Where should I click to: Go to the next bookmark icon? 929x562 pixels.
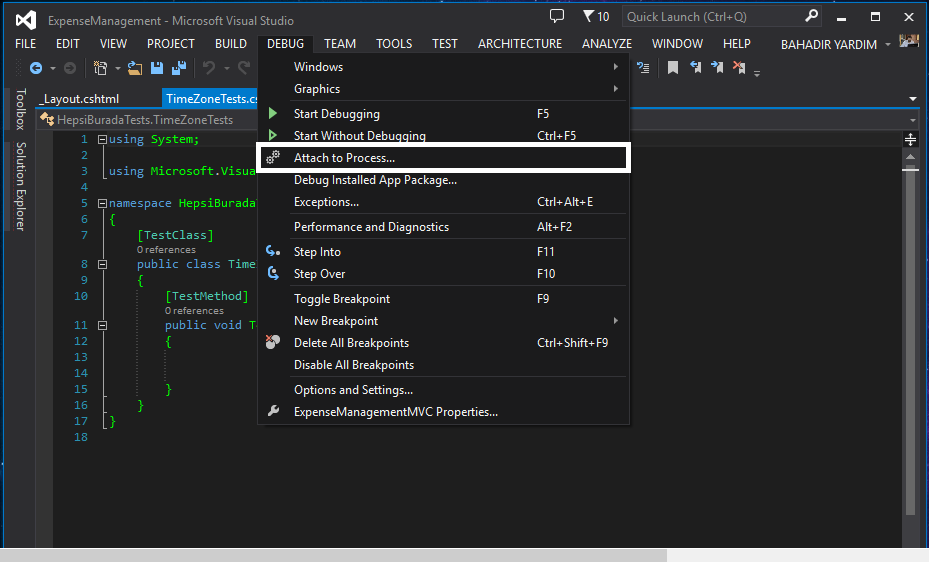(x=717, y=68)
